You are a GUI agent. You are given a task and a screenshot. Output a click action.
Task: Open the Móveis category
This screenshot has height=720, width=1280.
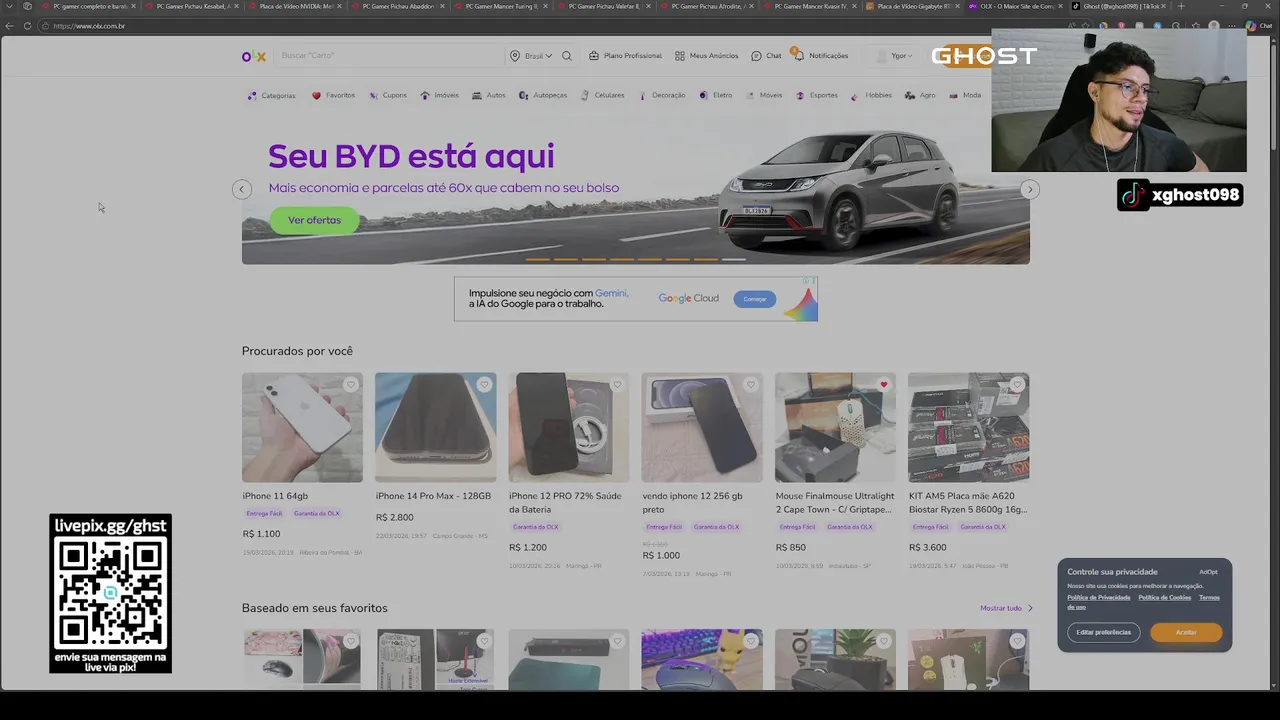[x=764, y=96]
